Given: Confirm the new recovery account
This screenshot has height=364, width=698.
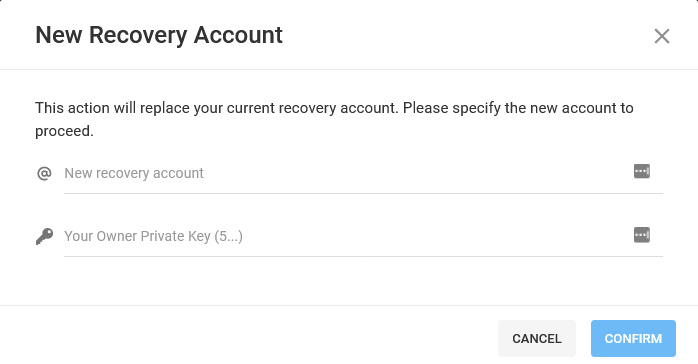Looking at the screenshot, I should click(633, 339).
